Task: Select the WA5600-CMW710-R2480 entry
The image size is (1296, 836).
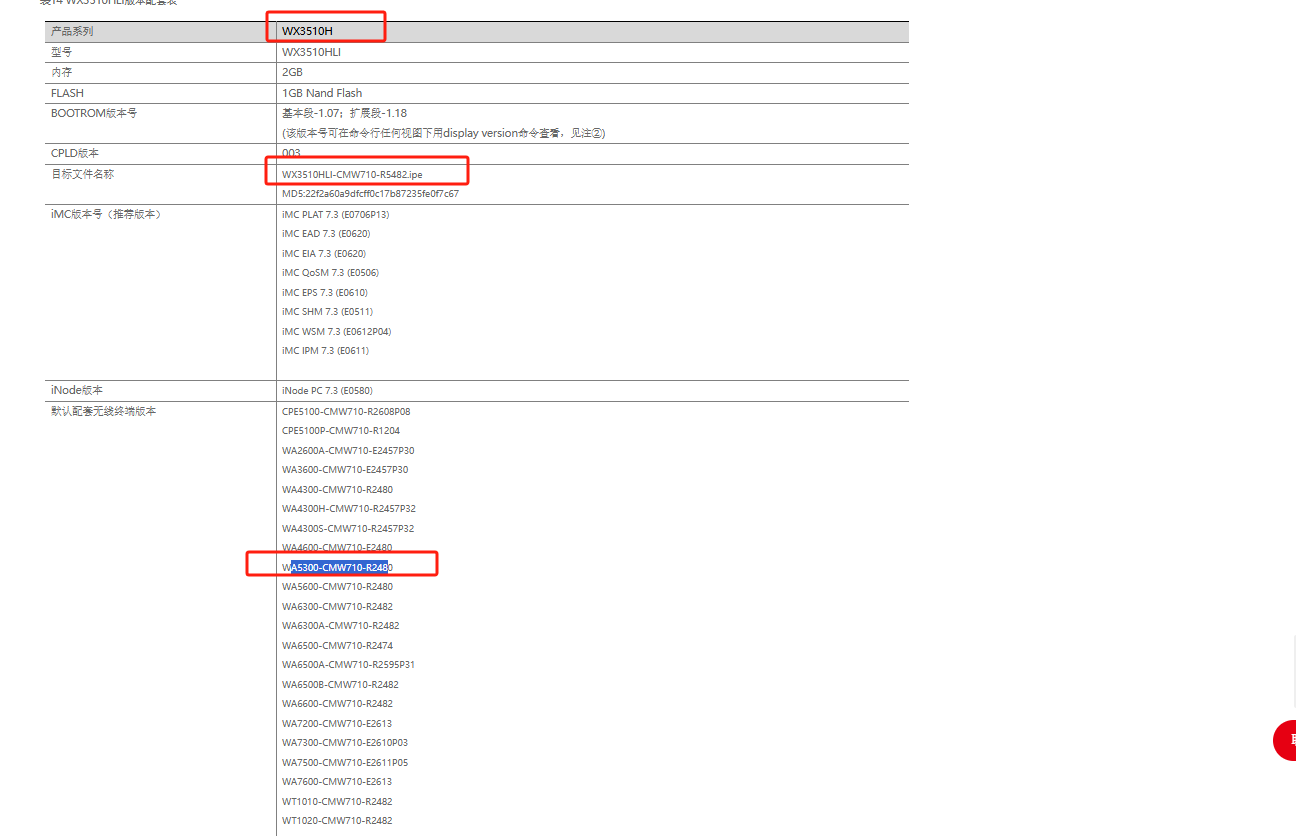Action: point(337,587)
